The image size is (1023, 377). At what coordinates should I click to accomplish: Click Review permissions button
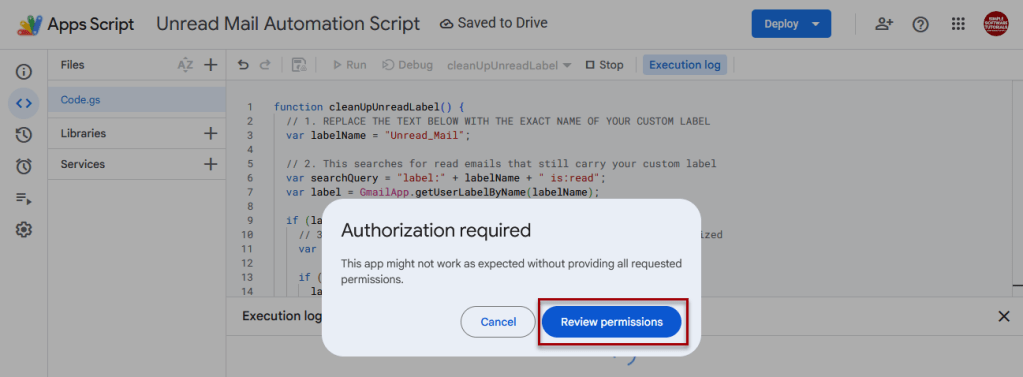(x=612, y=322)
